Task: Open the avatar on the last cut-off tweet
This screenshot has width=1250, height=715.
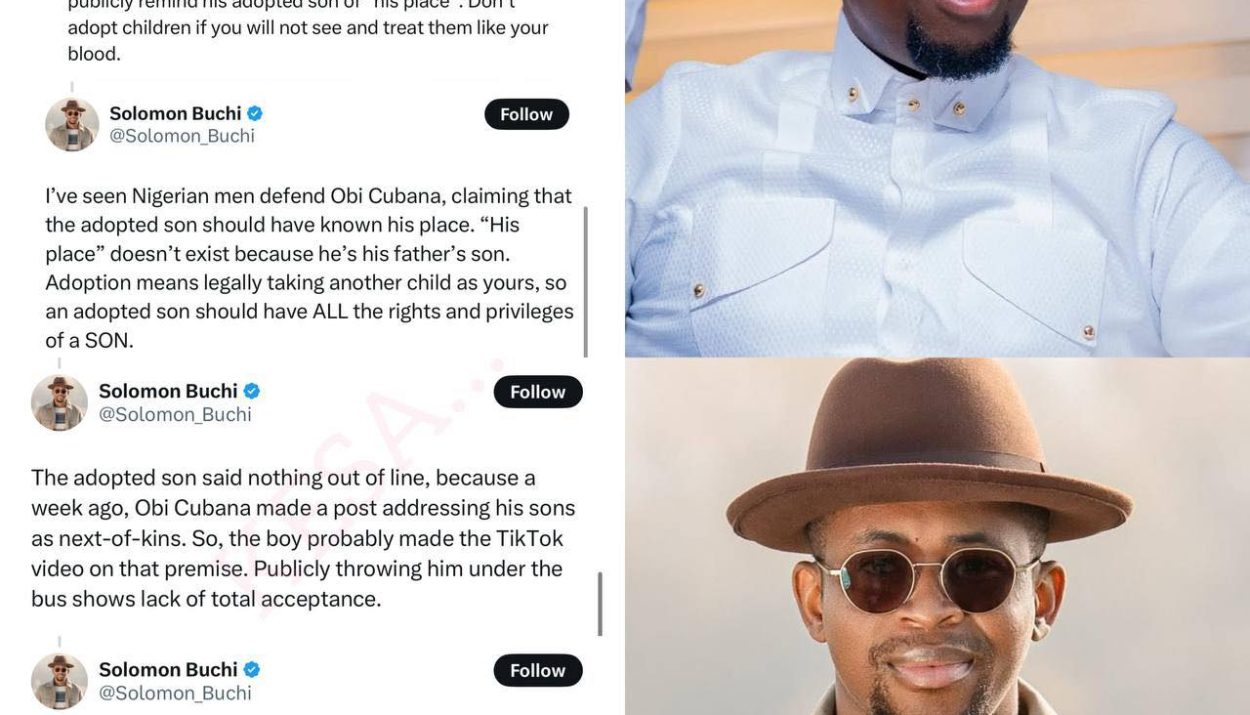Action: [59, 681]
